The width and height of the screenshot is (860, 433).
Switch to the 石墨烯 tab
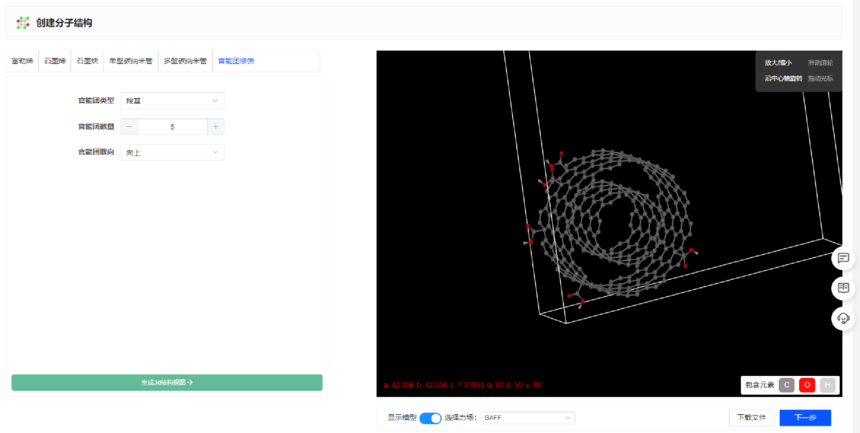(x=54, y=61)
